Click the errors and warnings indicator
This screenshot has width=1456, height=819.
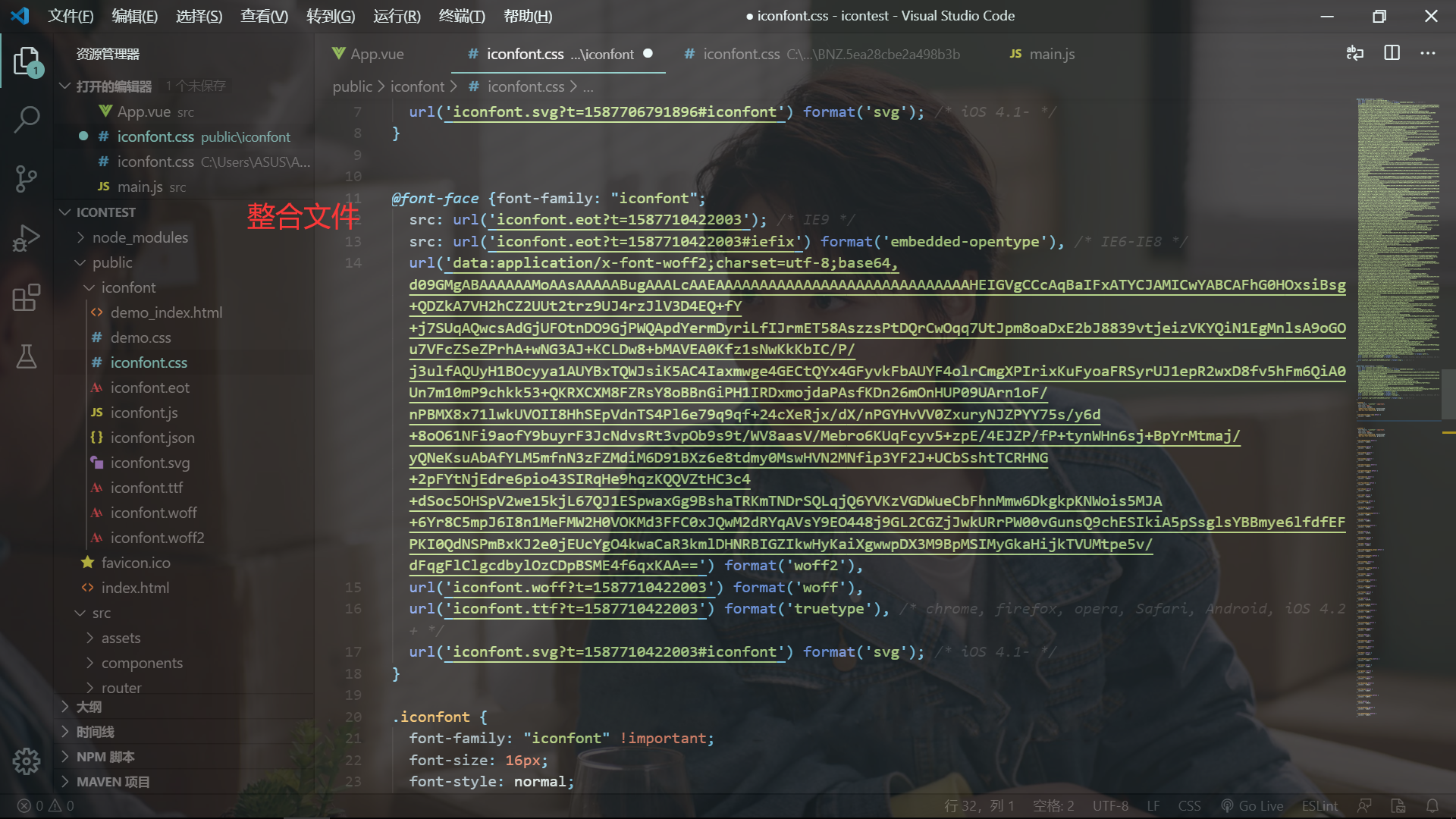tap(45, 805)
